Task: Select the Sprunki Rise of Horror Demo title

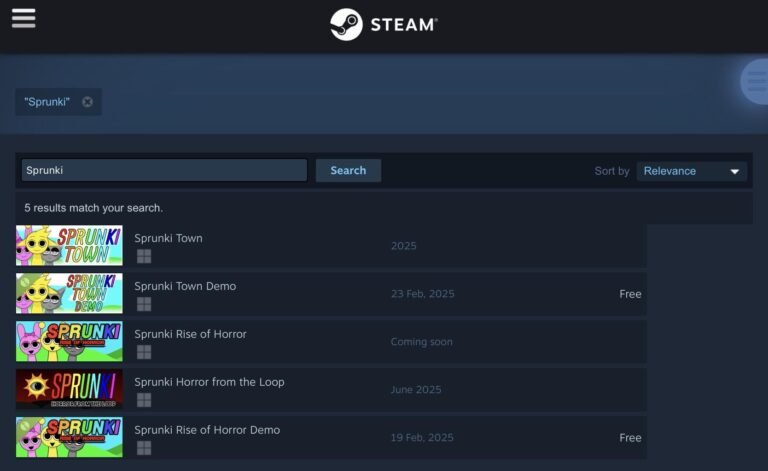Action: (207, 430)
